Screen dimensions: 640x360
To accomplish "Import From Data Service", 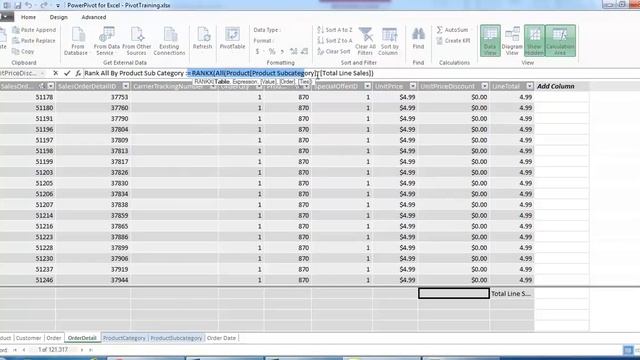I will click(106, 41).
